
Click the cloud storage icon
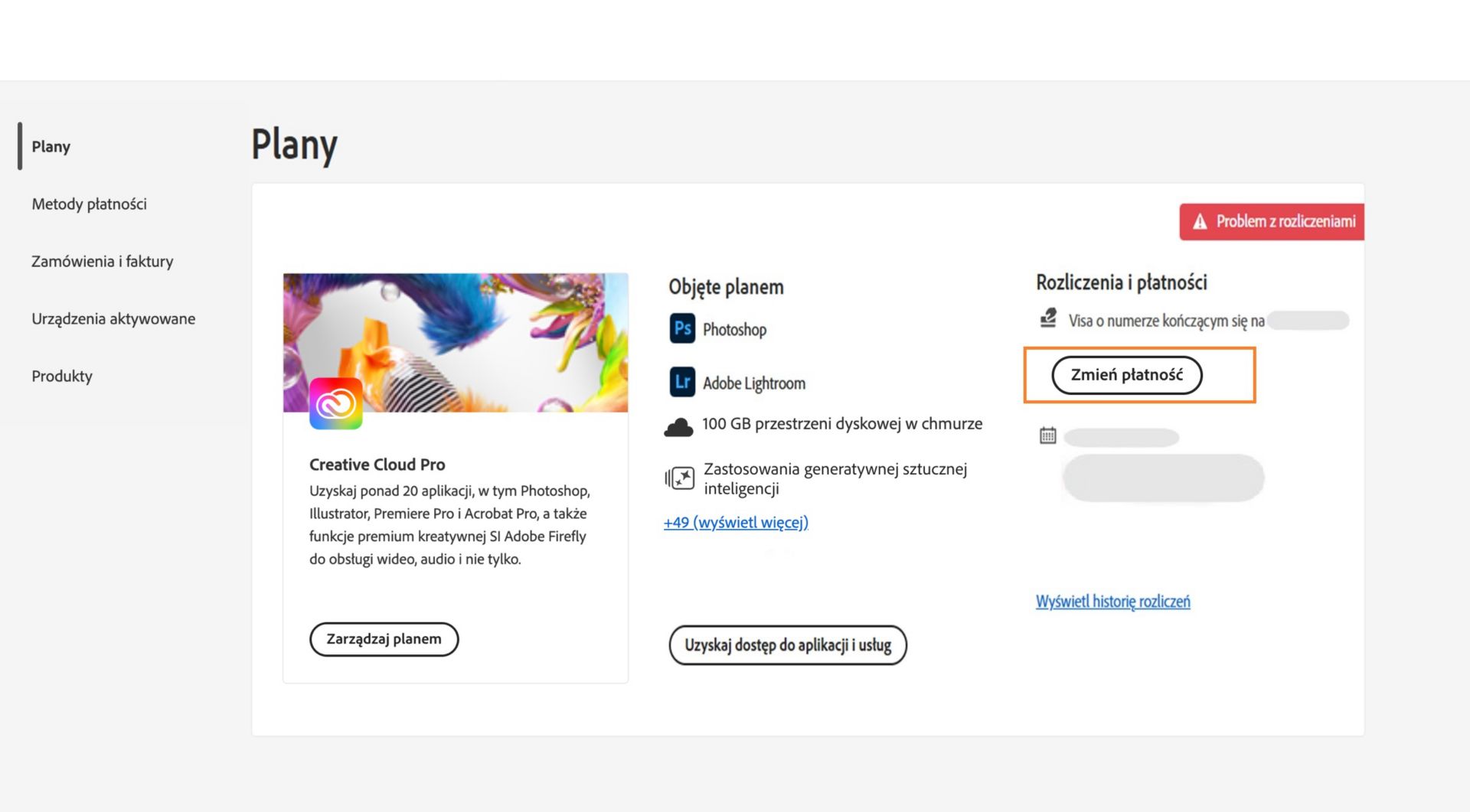point(678,427)
